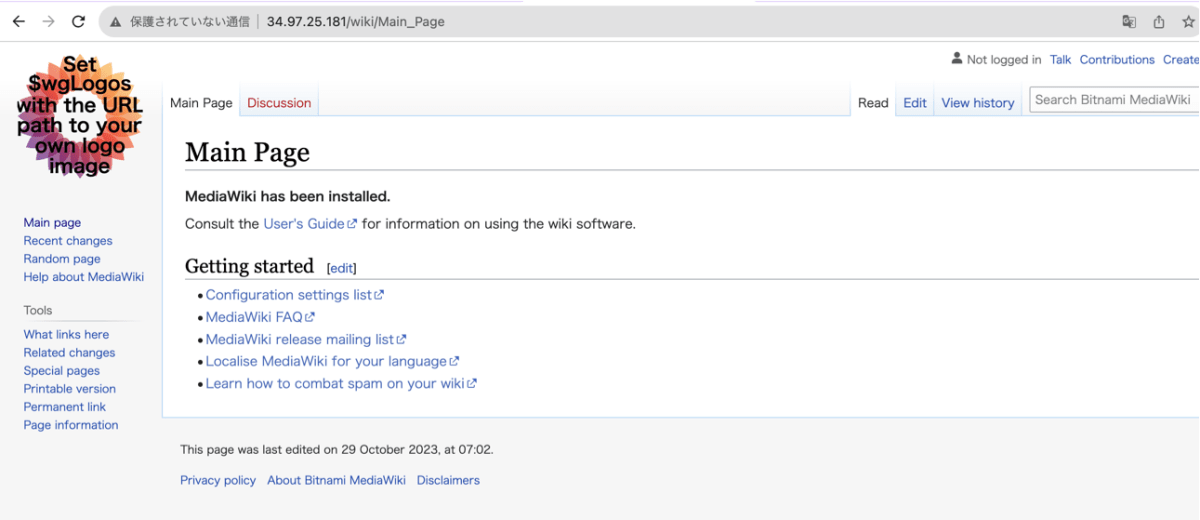Open the View history tab

click(978, 102)
